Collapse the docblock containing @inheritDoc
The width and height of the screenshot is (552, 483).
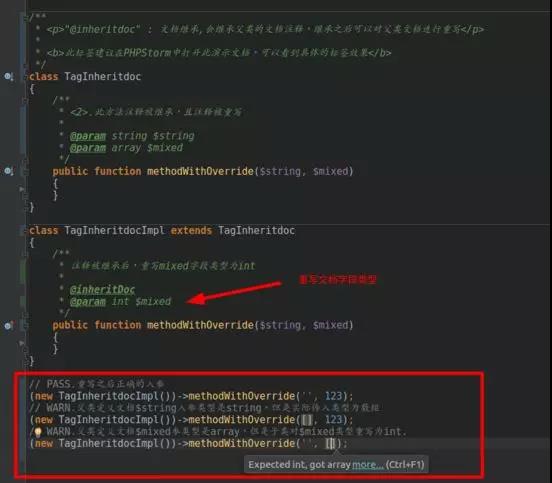pos(25,253)
